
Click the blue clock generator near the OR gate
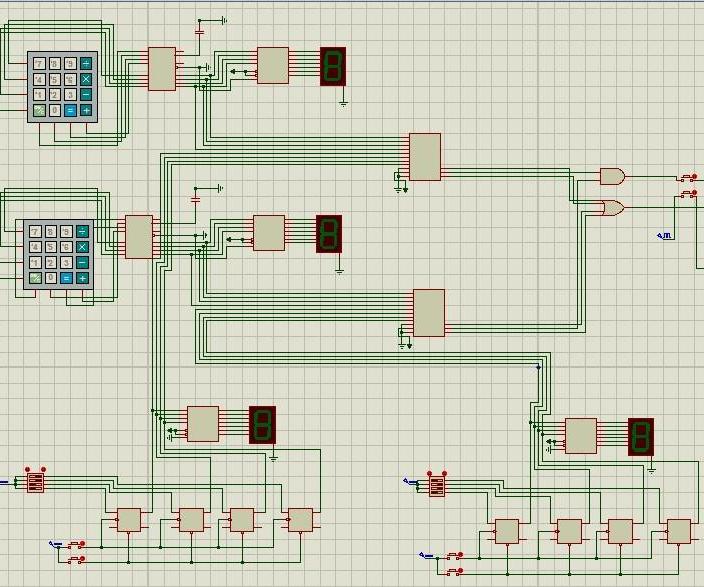pos(664,236)
